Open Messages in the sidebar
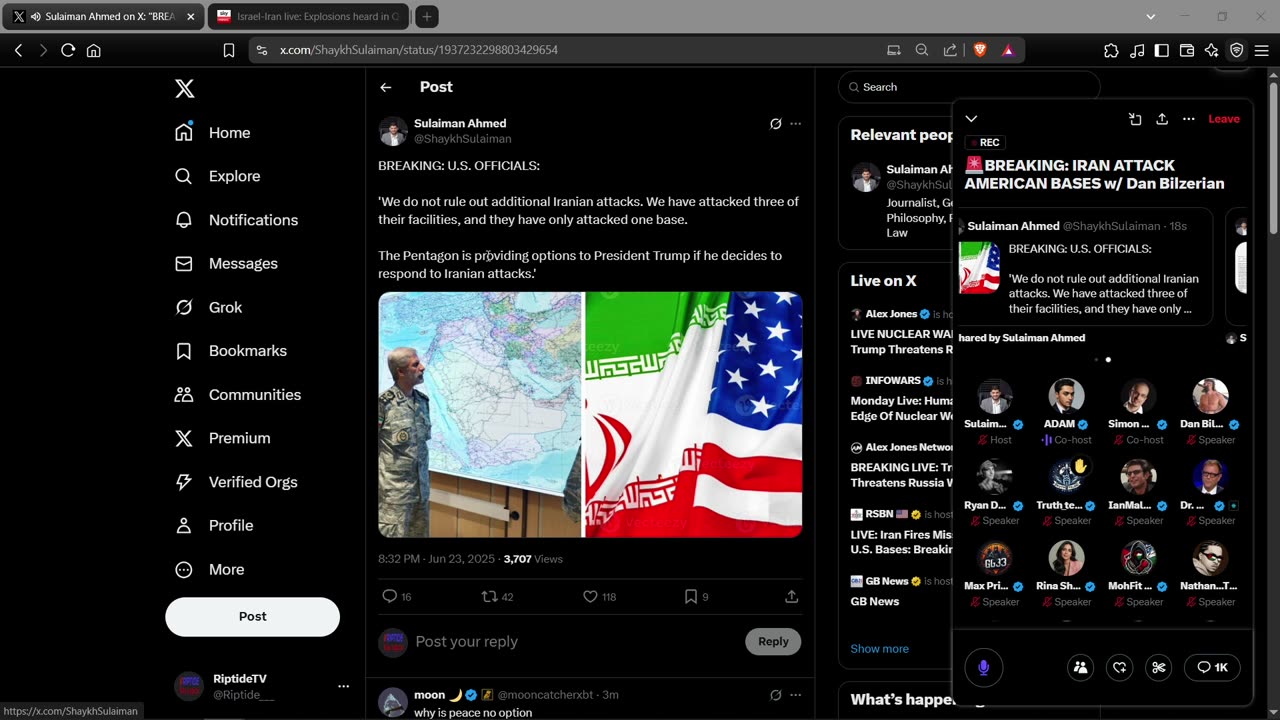The height and width of the screenshot is (720, 1280). point(226,264)
